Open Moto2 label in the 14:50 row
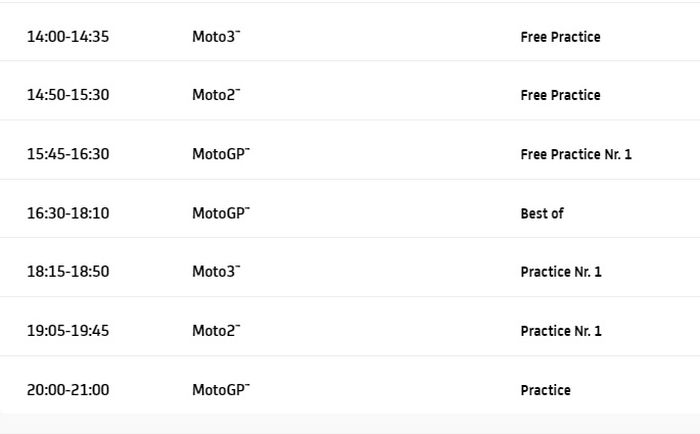 point(216,95)
